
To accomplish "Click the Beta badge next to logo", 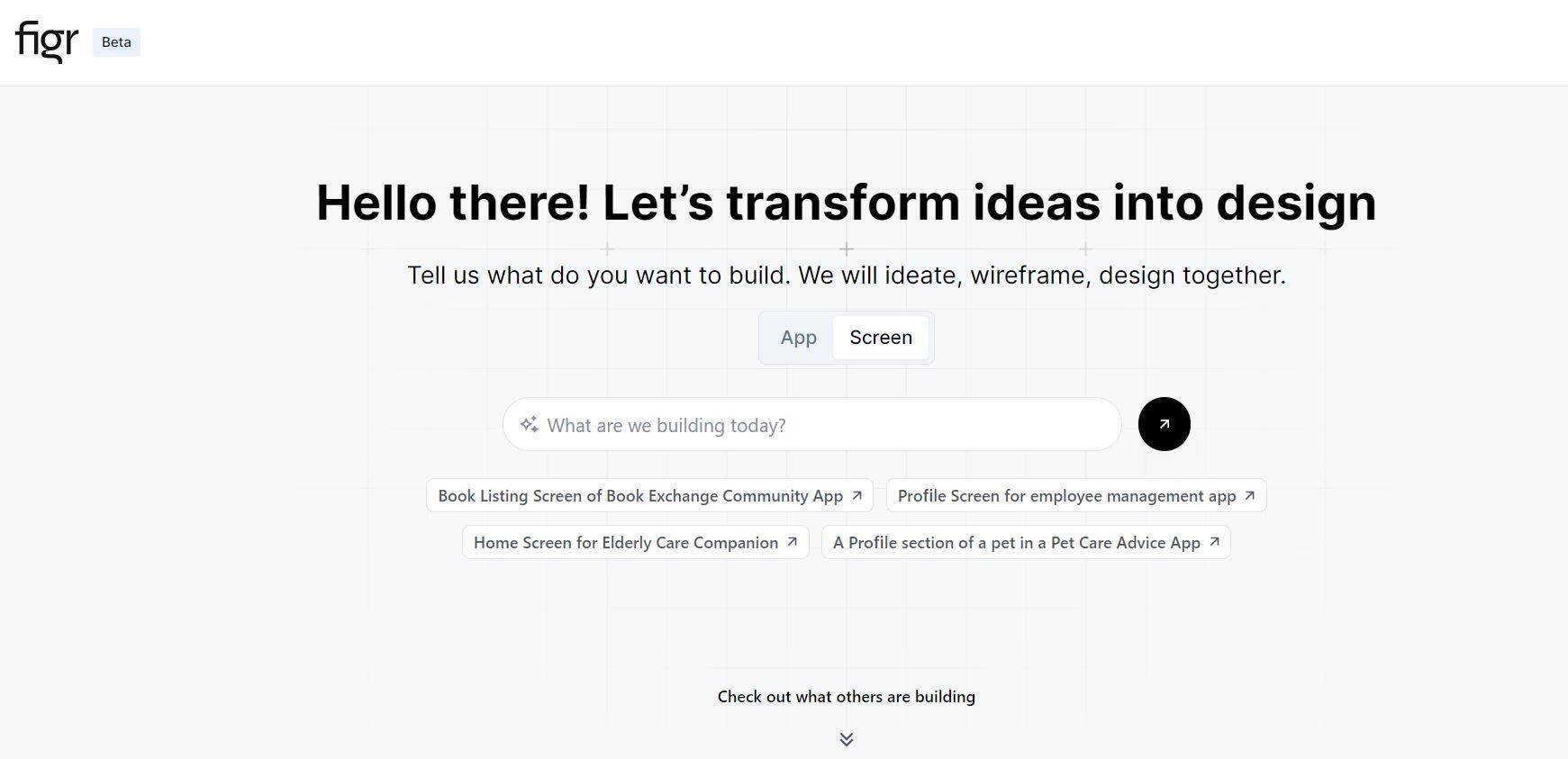I will 116,42.
